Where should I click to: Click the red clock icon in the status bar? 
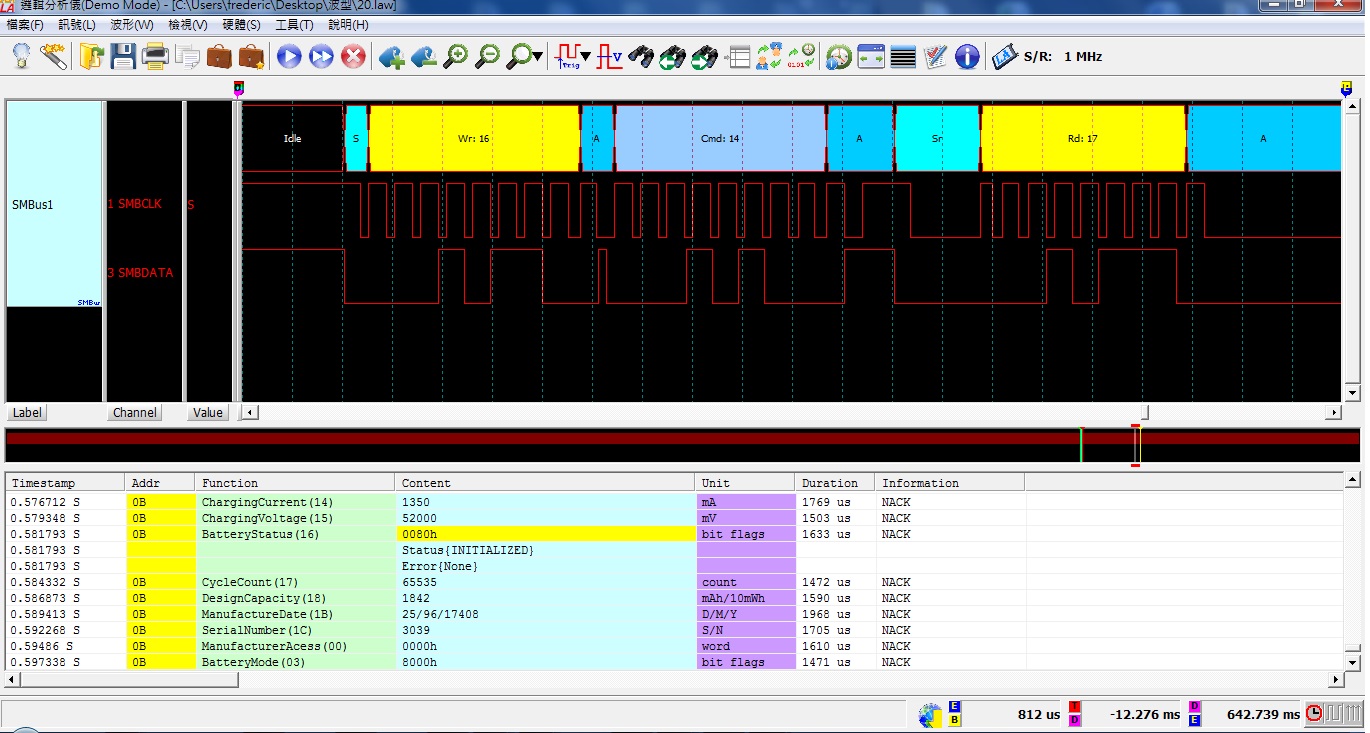[x=1314, y=714]
